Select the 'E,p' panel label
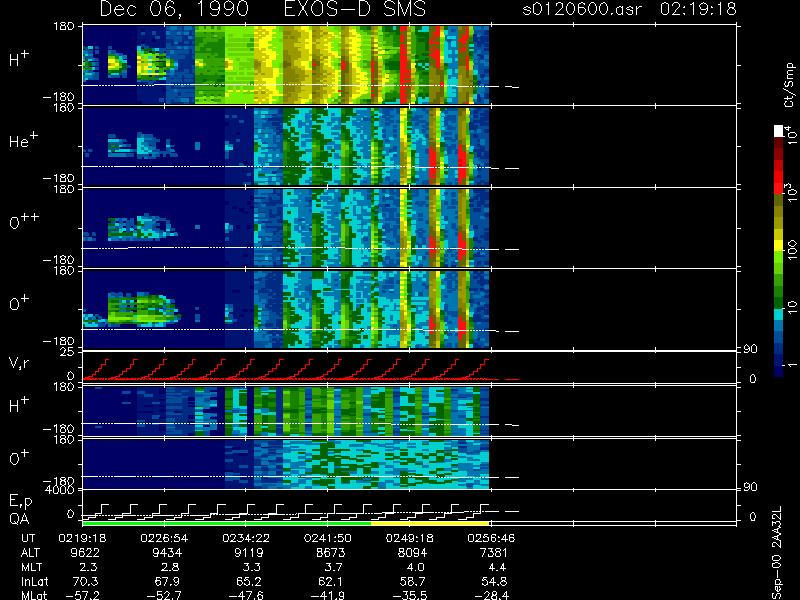800x600 pixels. click(x=21, y=502)
